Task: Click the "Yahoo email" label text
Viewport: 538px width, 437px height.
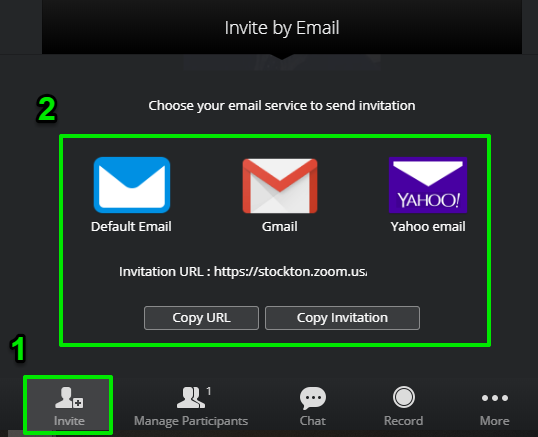Action: 428,226
